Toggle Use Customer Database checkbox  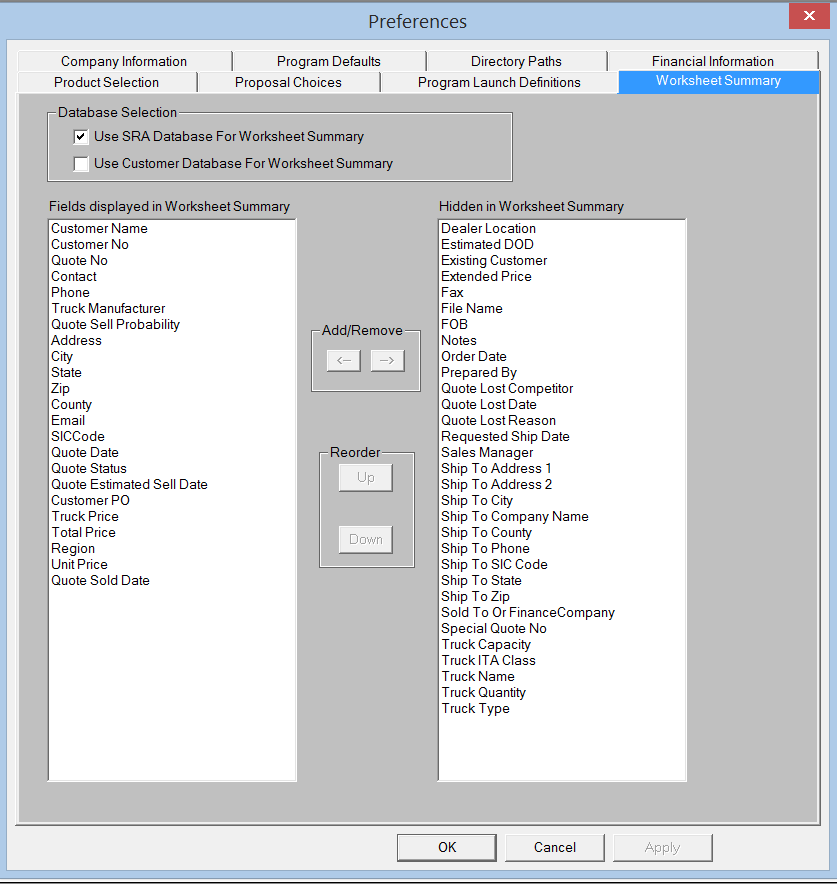(x=81, y=164)
